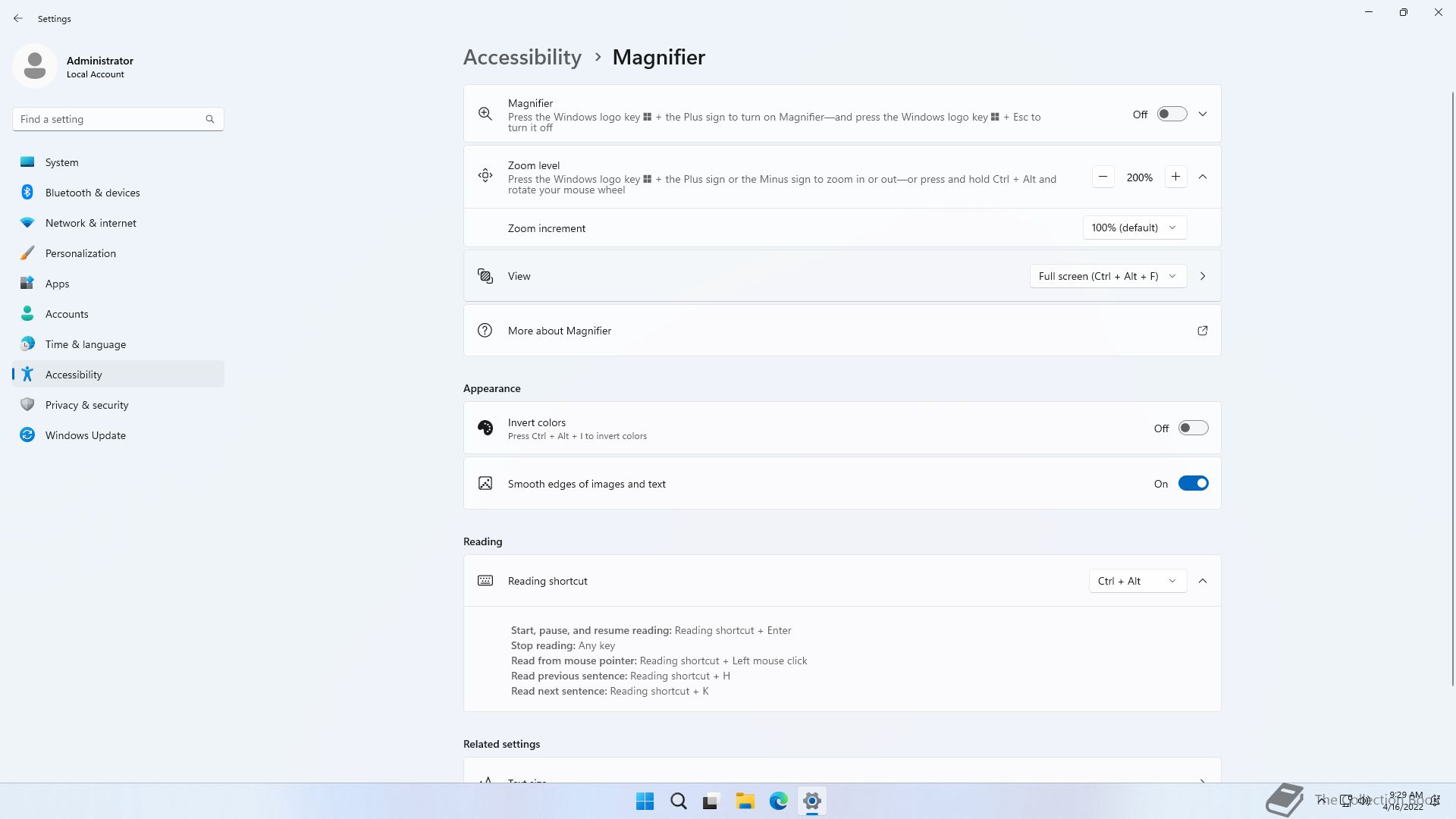Open the Reading shortcut Ctrl + Alt dropdown
Image resolution: width=1456 pixels, height=819 pixels.
[1137, 581]
